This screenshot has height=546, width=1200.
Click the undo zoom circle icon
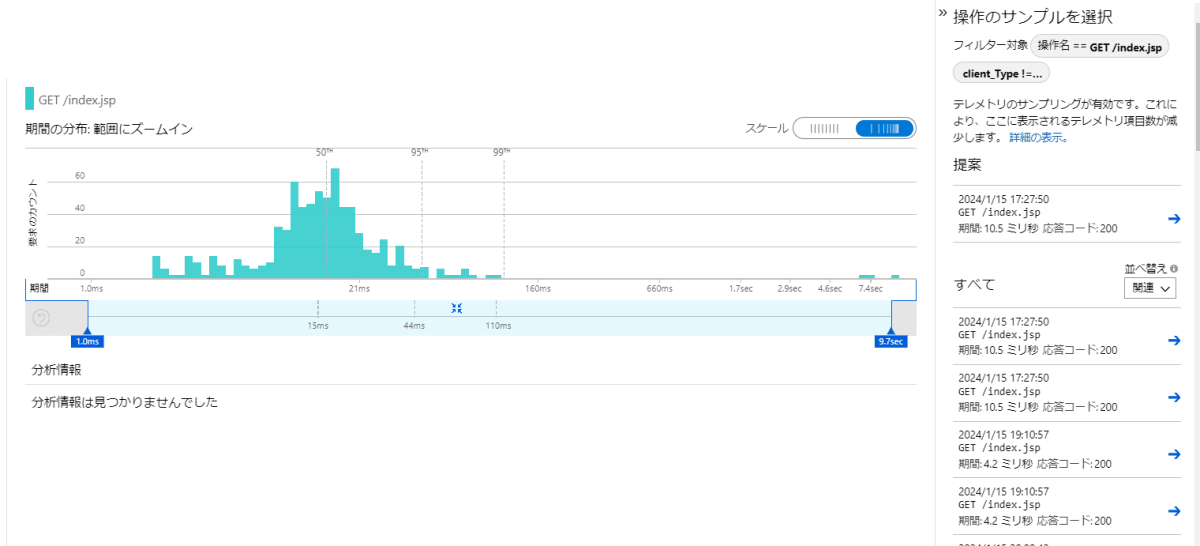41,318
